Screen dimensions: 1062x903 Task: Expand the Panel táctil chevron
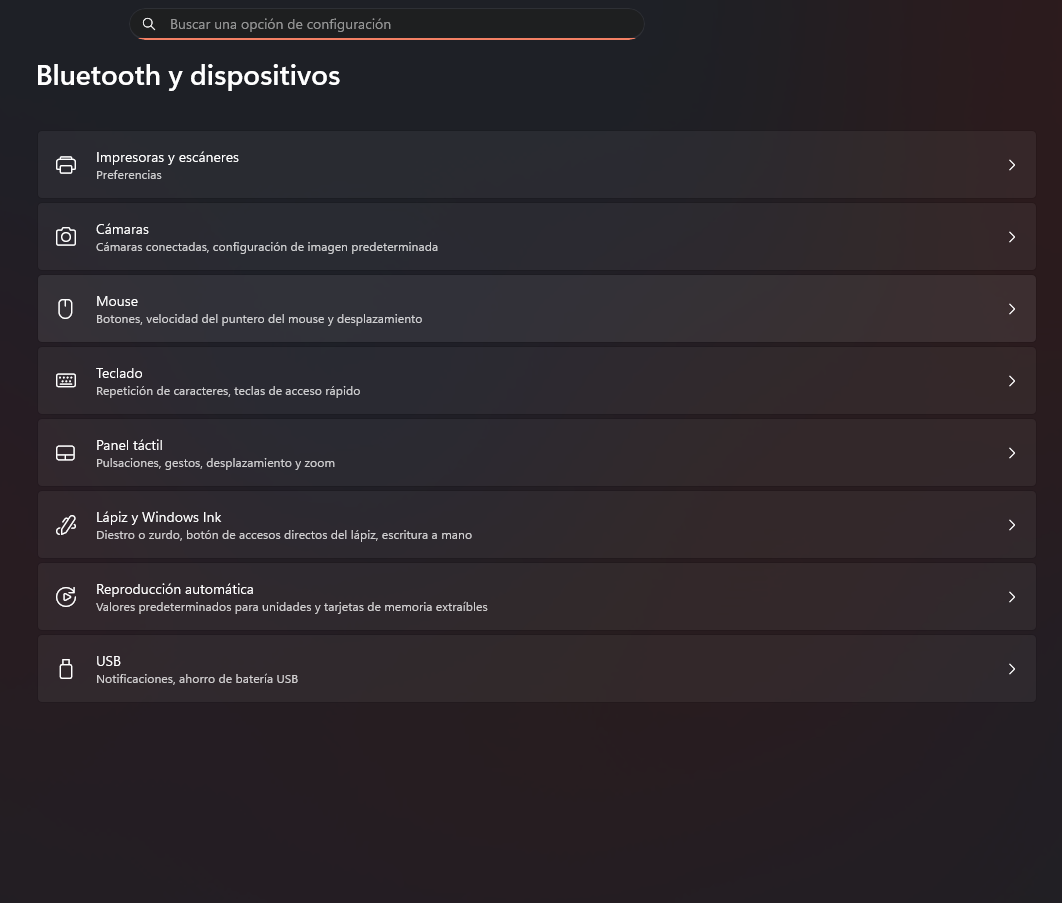pyautogui.click(x=1011, y=453)
